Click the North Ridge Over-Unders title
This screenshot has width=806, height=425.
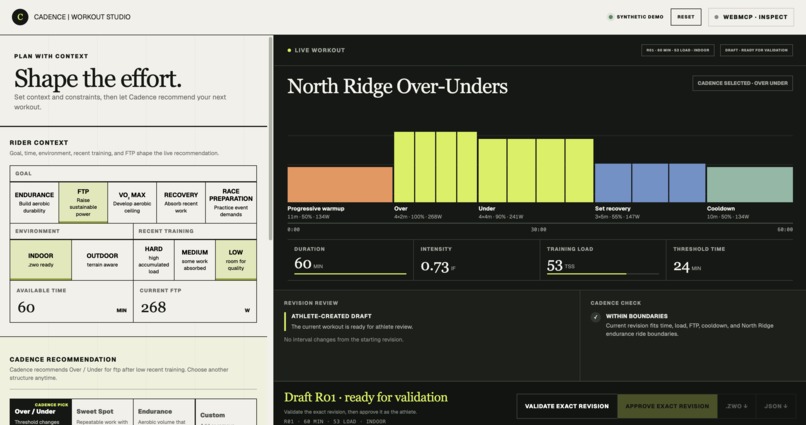click(x=397, y=86)
